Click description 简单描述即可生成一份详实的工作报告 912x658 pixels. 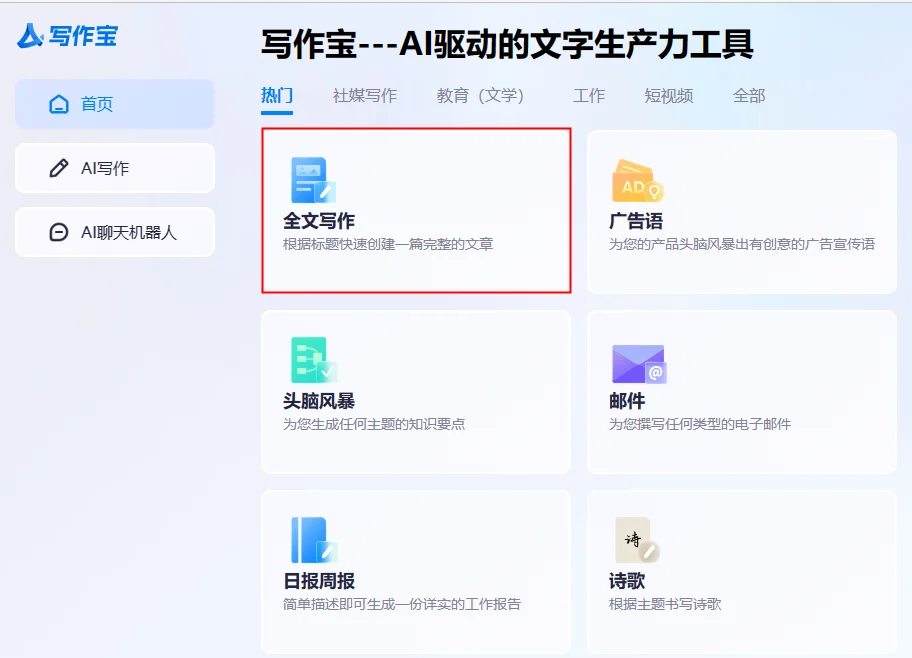click(402, 604)
